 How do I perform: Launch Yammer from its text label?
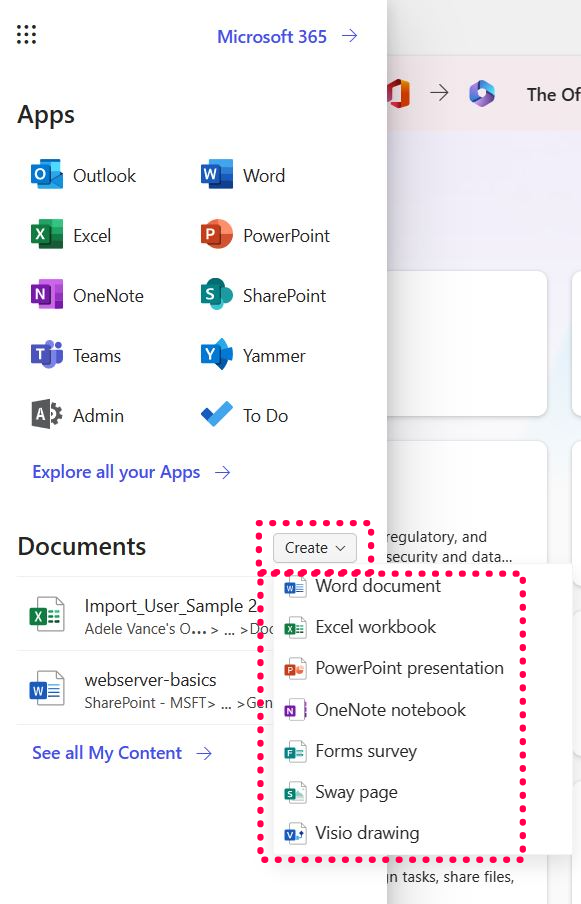(274, 356)
